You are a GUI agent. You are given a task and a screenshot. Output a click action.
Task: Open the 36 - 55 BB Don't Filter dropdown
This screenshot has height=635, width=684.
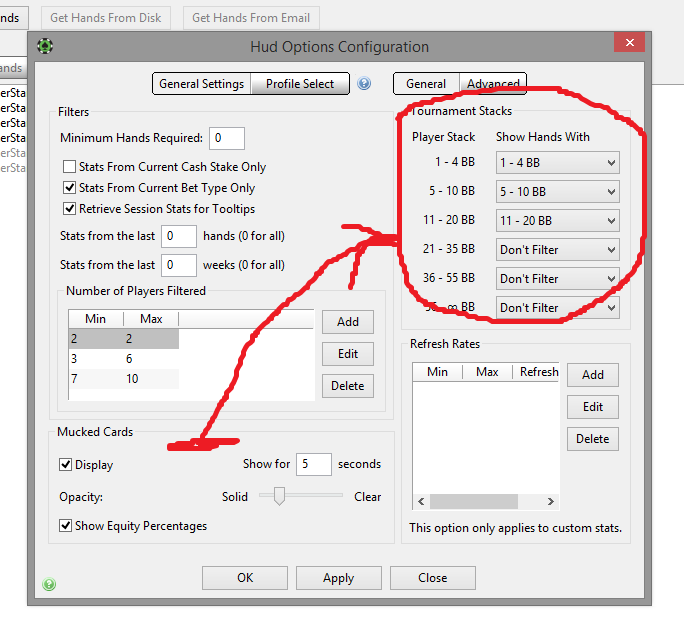point(557,279)
